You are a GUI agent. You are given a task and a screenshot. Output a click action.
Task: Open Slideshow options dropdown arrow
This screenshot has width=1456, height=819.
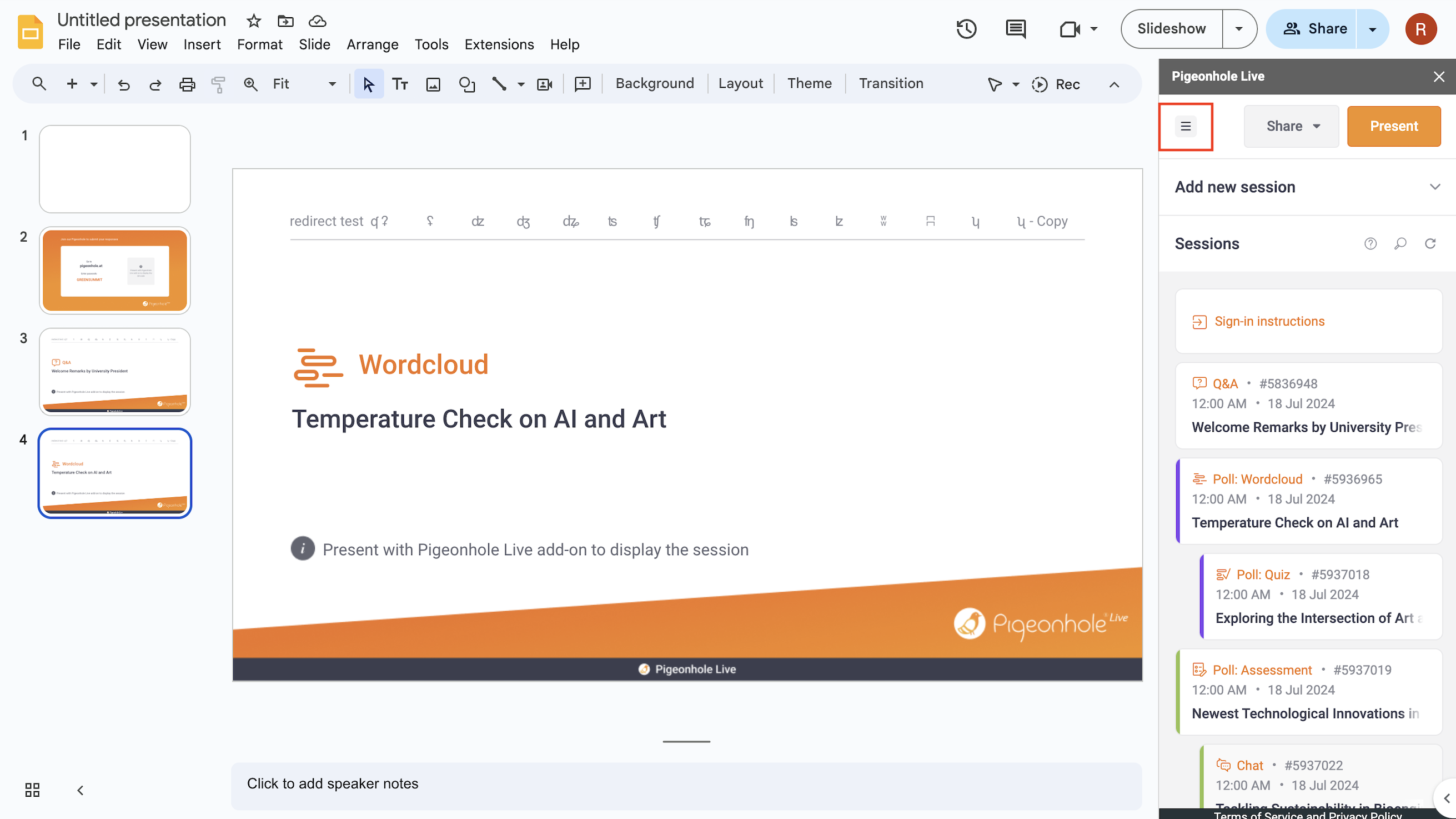(1239, 29)
